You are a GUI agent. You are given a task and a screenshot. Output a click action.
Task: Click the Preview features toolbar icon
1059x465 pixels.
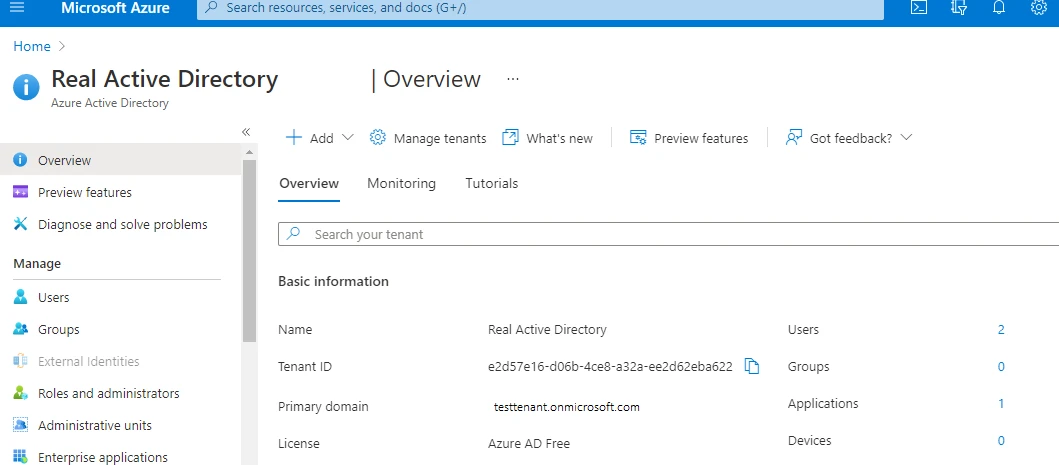tap(638, 138)
